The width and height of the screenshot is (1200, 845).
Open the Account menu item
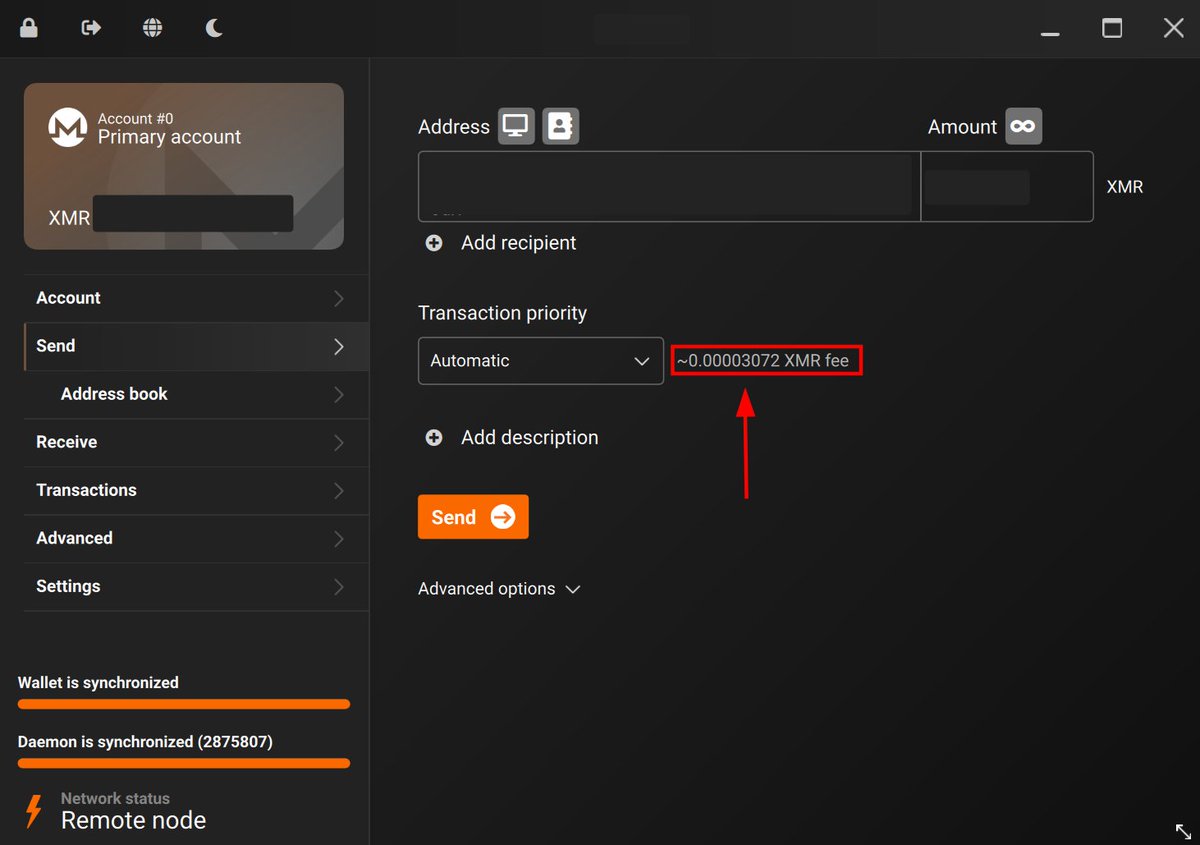click(x=196, y=298)
